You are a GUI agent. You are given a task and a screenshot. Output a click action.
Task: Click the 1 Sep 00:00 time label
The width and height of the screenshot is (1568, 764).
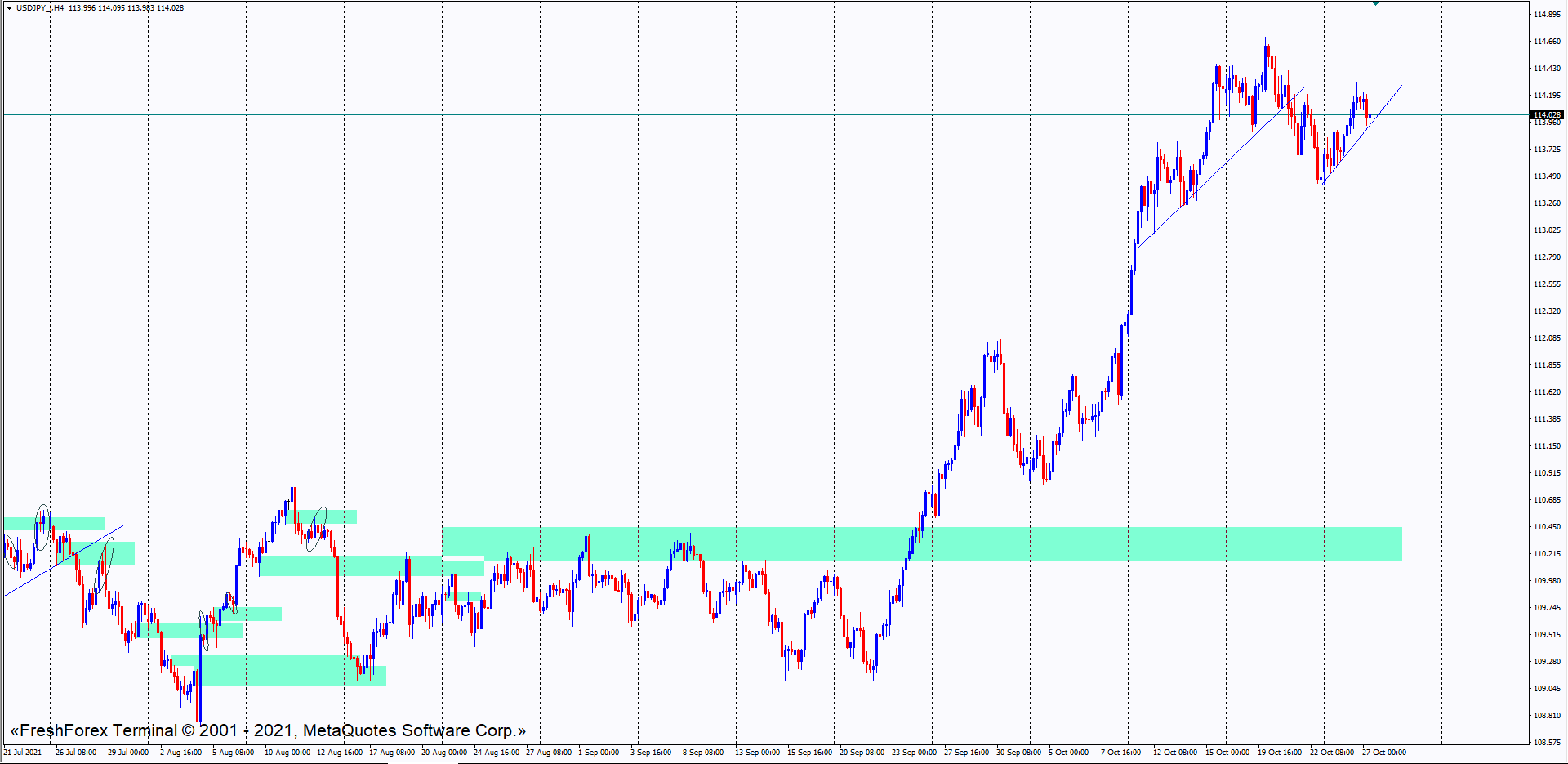[599, 753]
